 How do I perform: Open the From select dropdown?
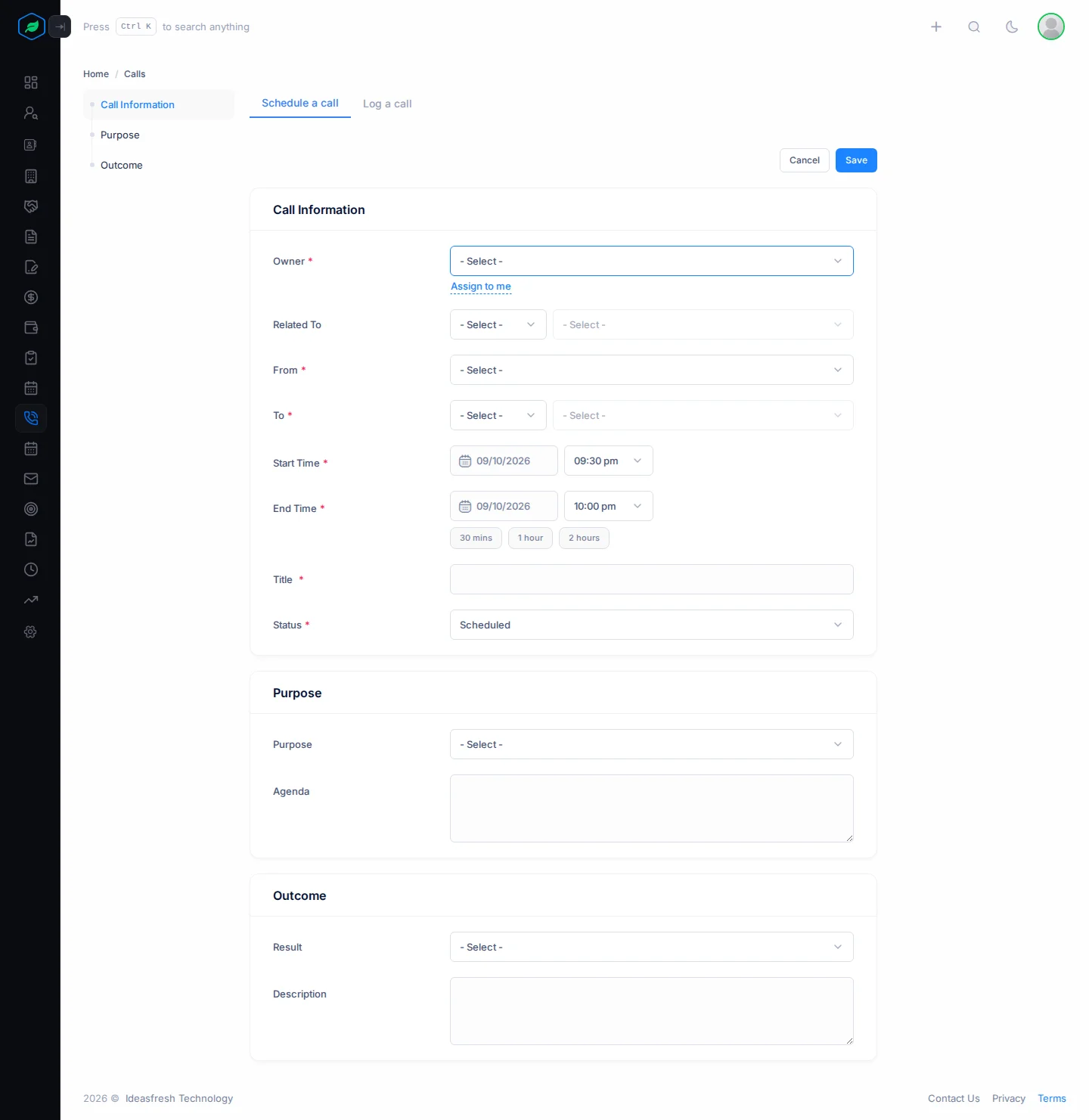(652, 370)
